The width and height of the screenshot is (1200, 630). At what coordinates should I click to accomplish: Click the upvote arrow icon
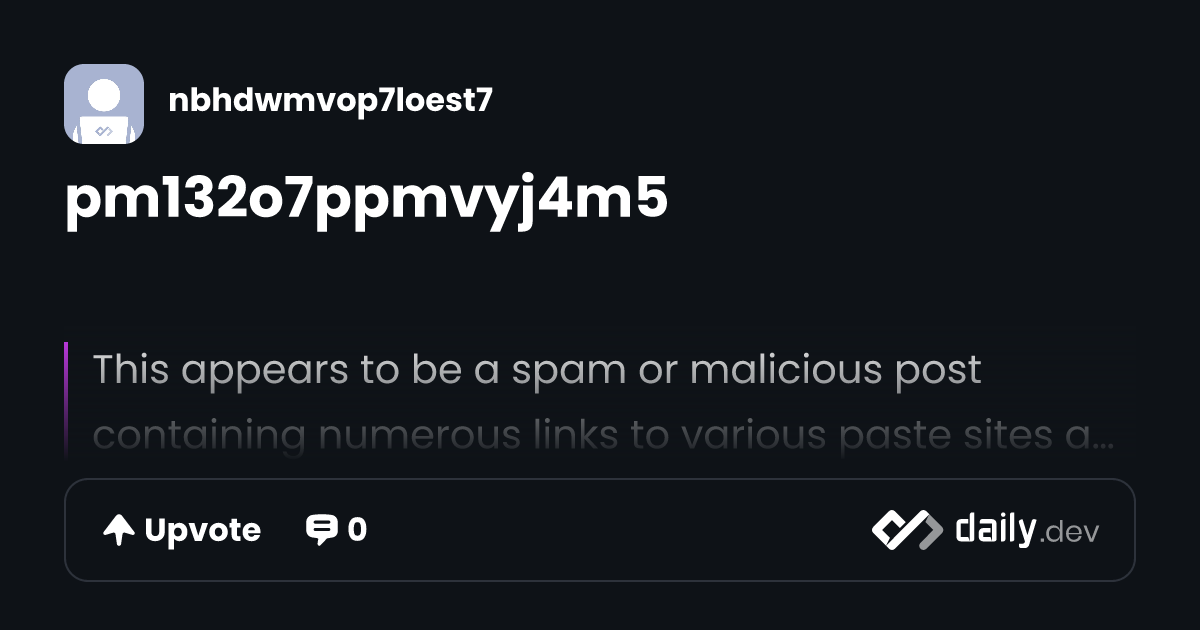coord(119,530)
